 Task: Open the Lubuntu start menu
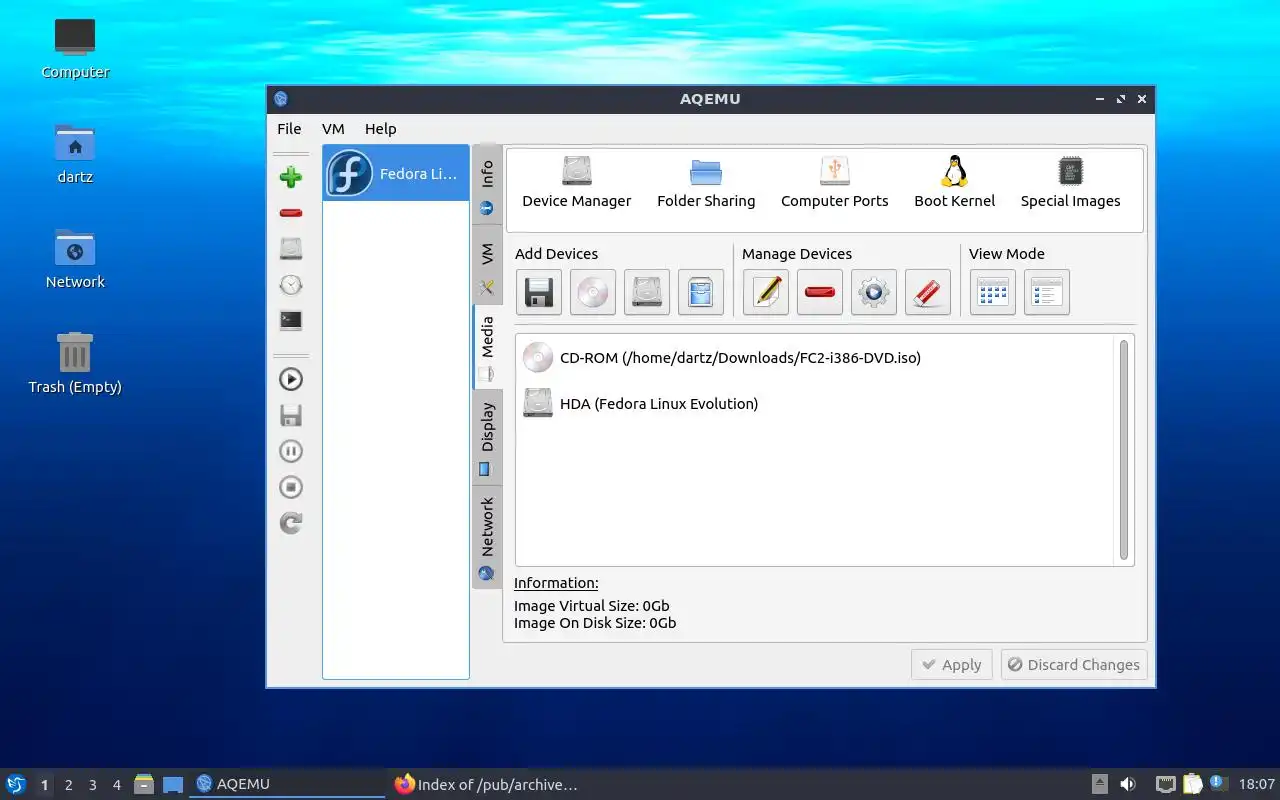[16, 784]
